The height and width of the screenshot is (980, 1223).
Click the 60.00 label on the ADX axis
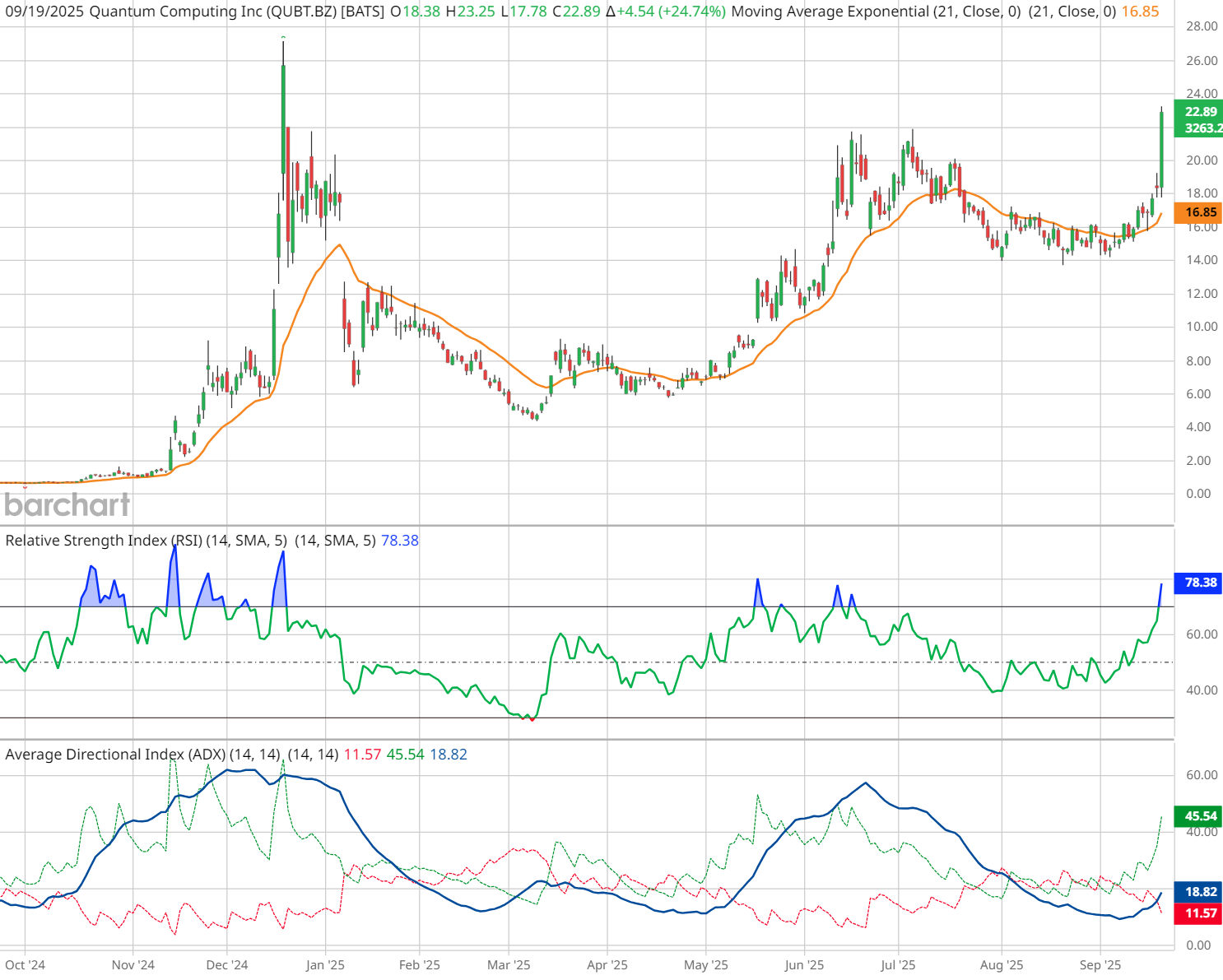[1202, 775]
